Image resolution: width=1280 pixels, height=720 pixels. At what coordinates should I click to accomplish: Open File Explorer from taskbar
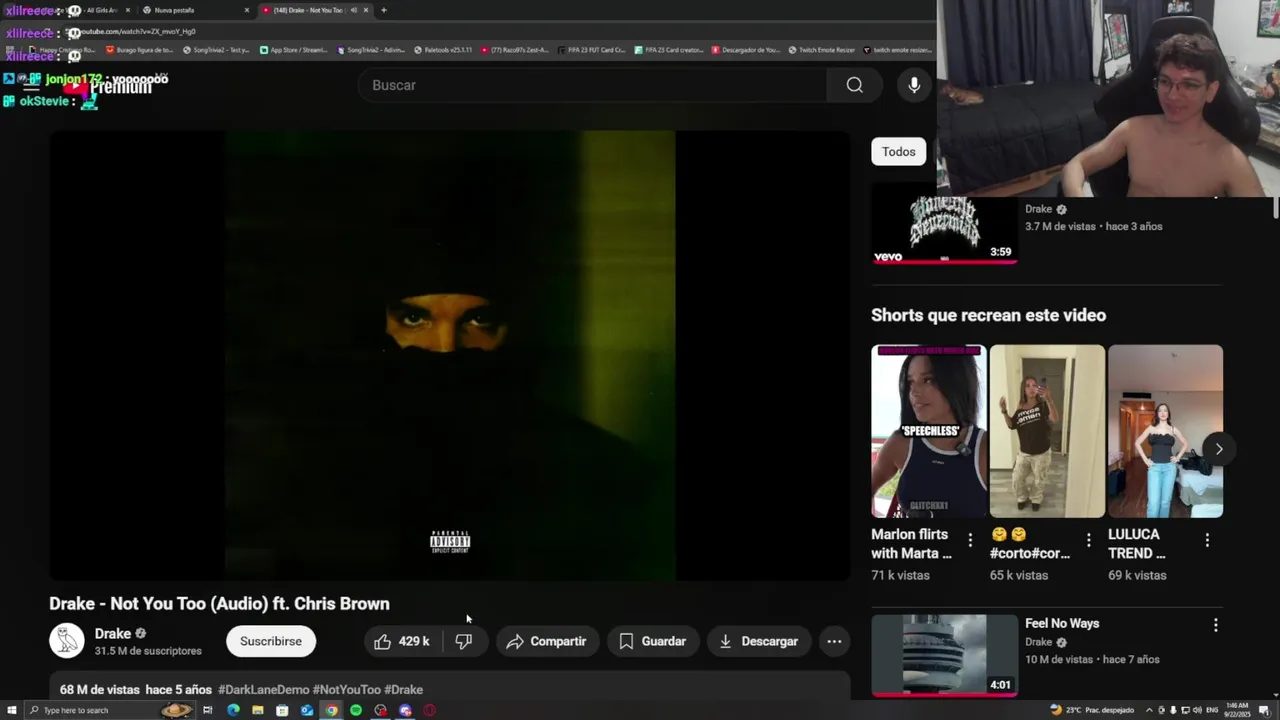pyautogui.click(x=258, y=710)
